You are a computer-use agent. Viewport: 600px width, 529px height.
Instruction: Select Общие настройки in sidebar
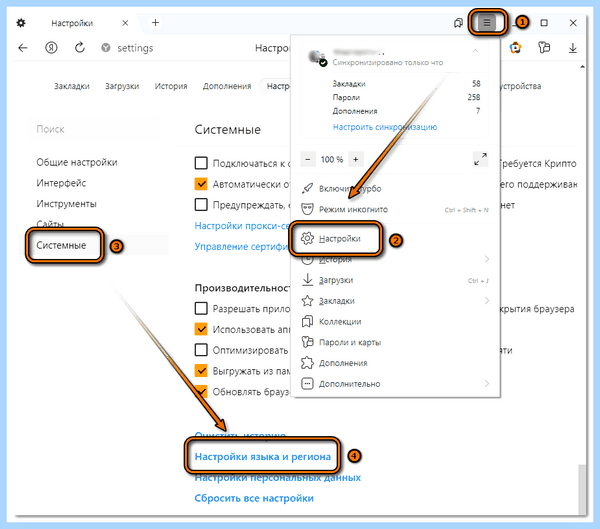point(77,162)
